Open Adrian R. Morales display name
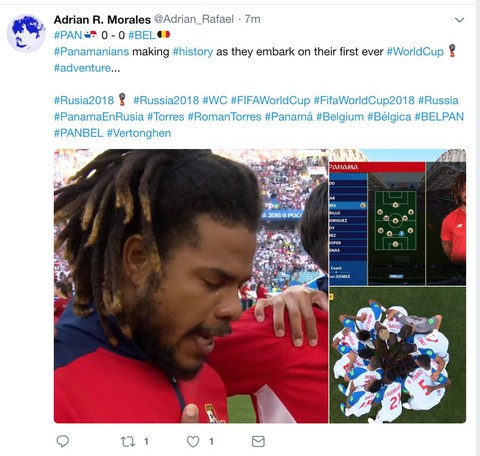The width and height of the screenshot is (480, 456). click(102, 20)
